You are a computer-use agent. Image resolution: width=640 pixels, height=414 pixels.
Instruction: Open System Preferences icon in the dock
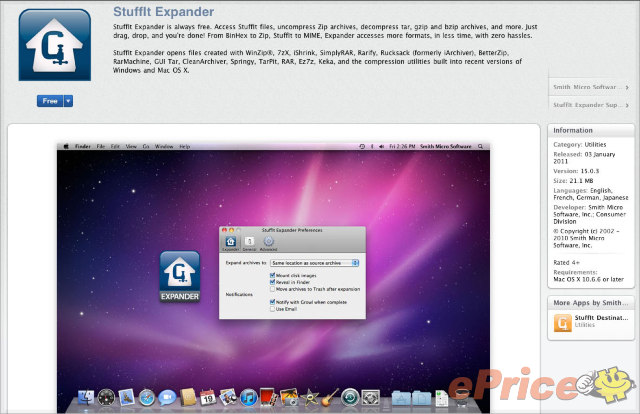371,397
